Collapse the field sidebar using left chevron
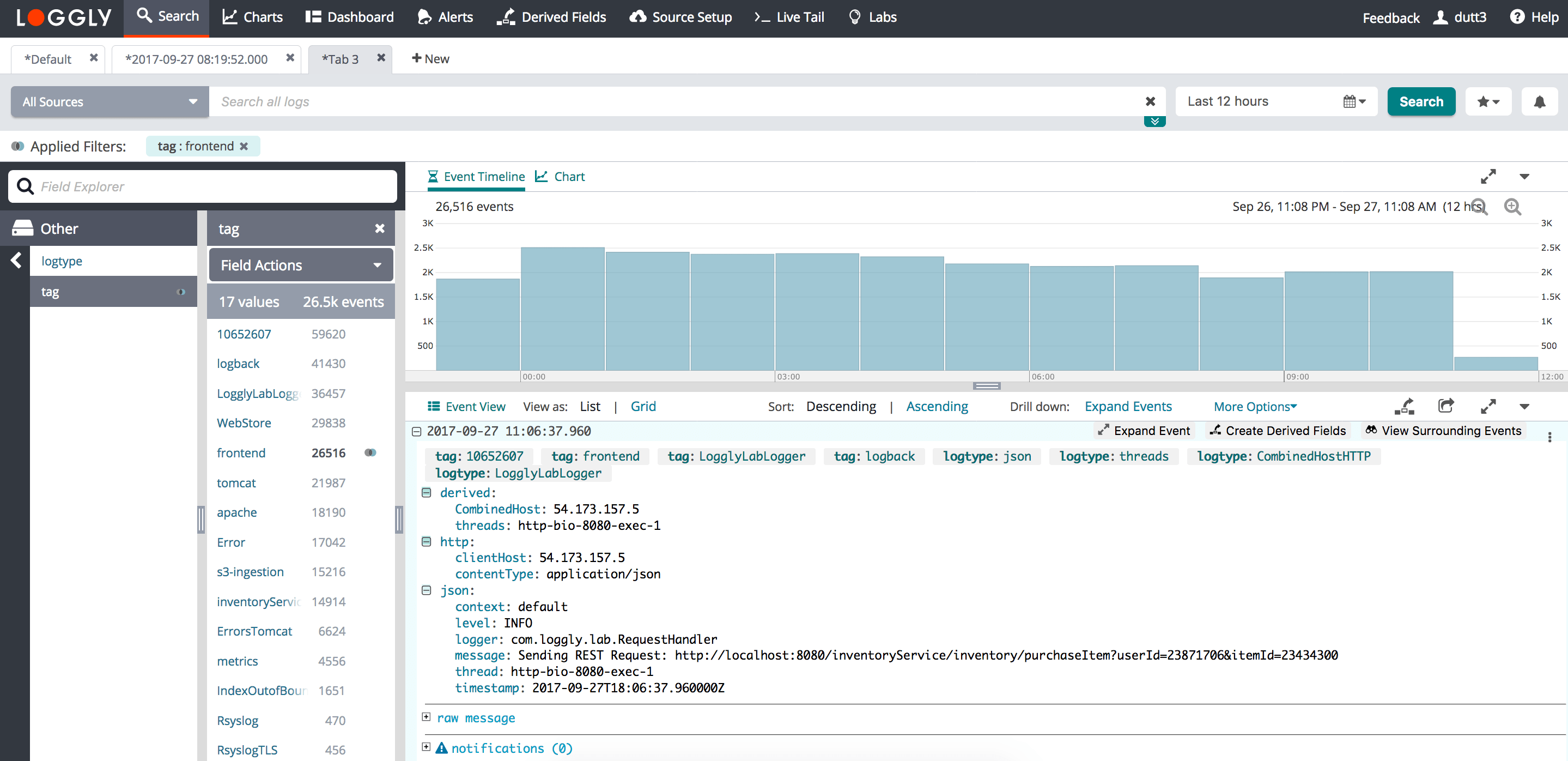 pyautogui.click(x=16, y=261)
